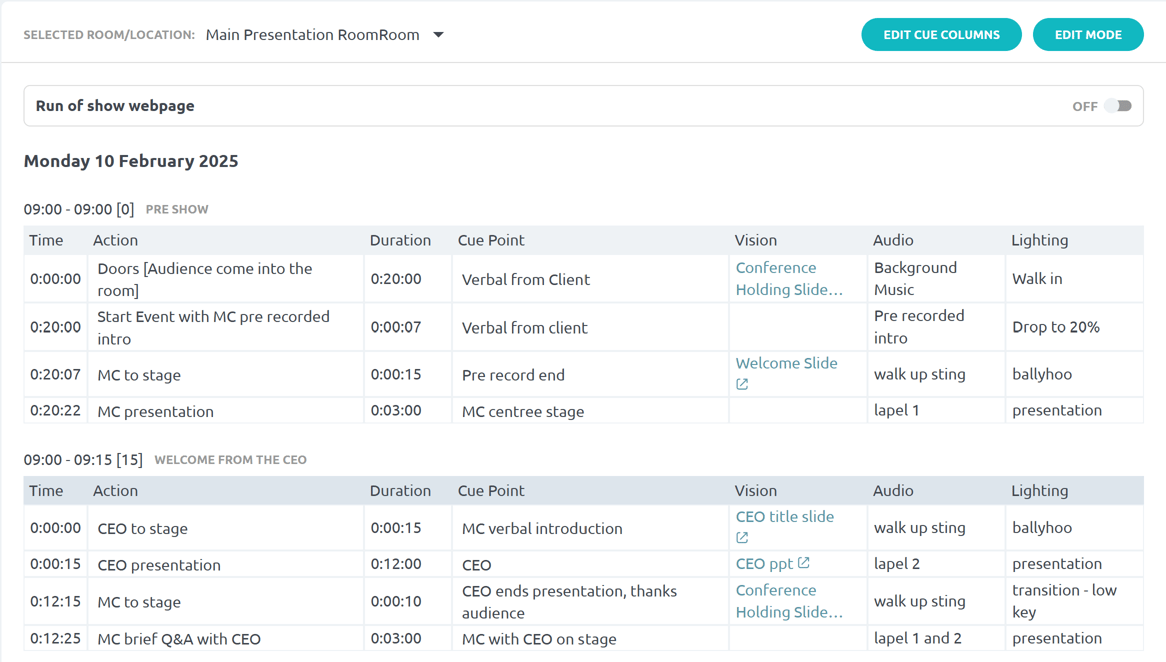Select Walk in lighting cell

[x=1075, y=279]
